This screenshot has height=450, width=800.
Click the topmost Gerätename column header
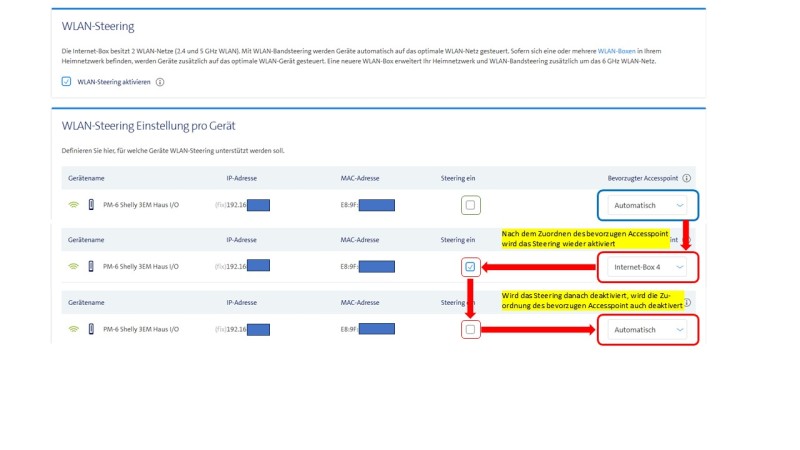pyautogui.click(x=84, y=179)
